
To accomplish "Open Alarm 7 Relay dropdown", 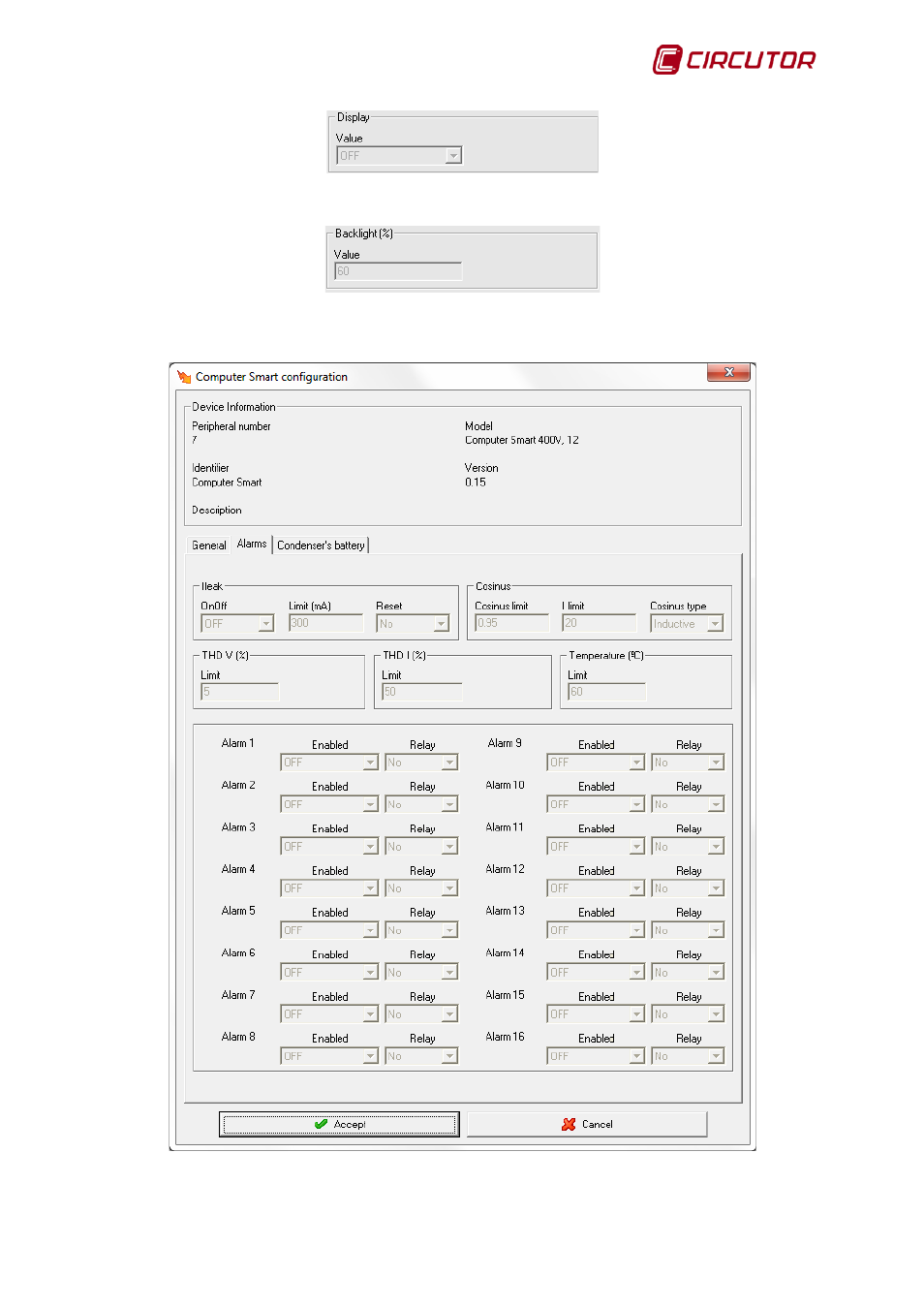I will [421, 1014].
